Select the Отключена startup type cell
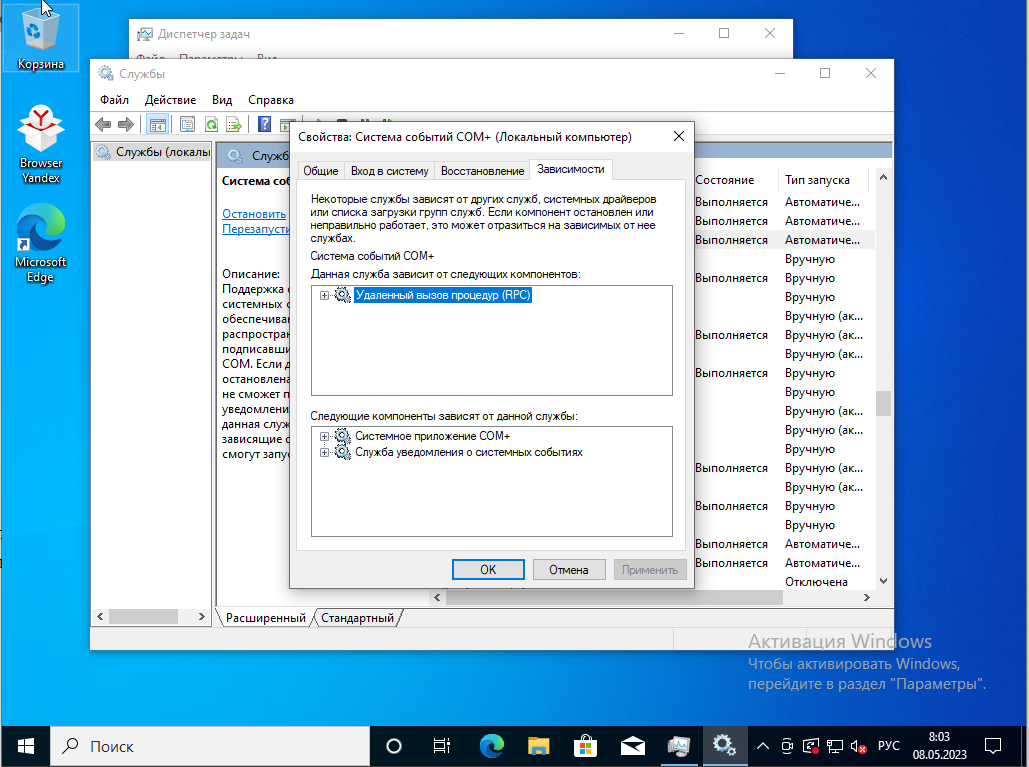Viewport: 1029px width, 767px height. pyautogui.click(x=816, y=582)
